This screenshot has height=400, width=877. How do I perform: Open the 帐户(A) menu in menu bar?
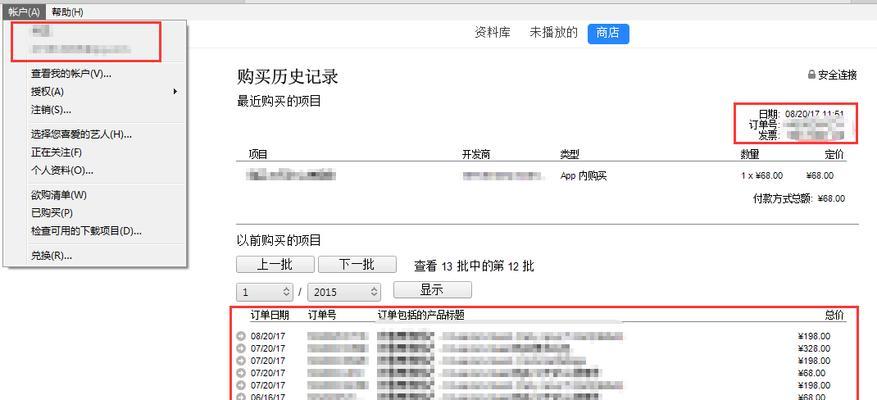[24, 12]
